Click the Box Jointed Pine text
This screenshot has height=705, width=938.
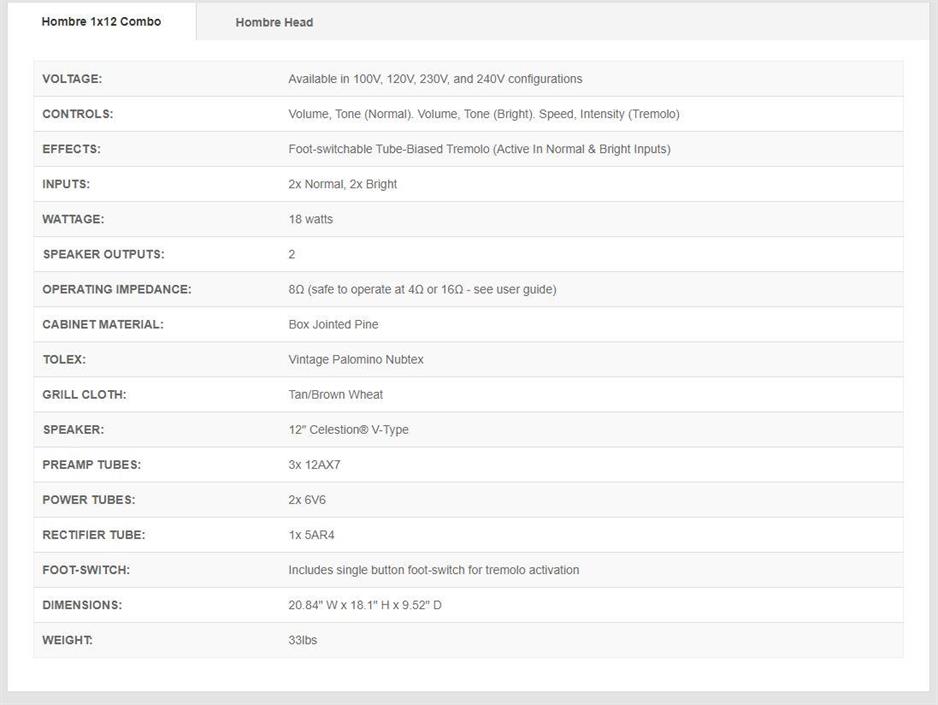click(333, 324)
